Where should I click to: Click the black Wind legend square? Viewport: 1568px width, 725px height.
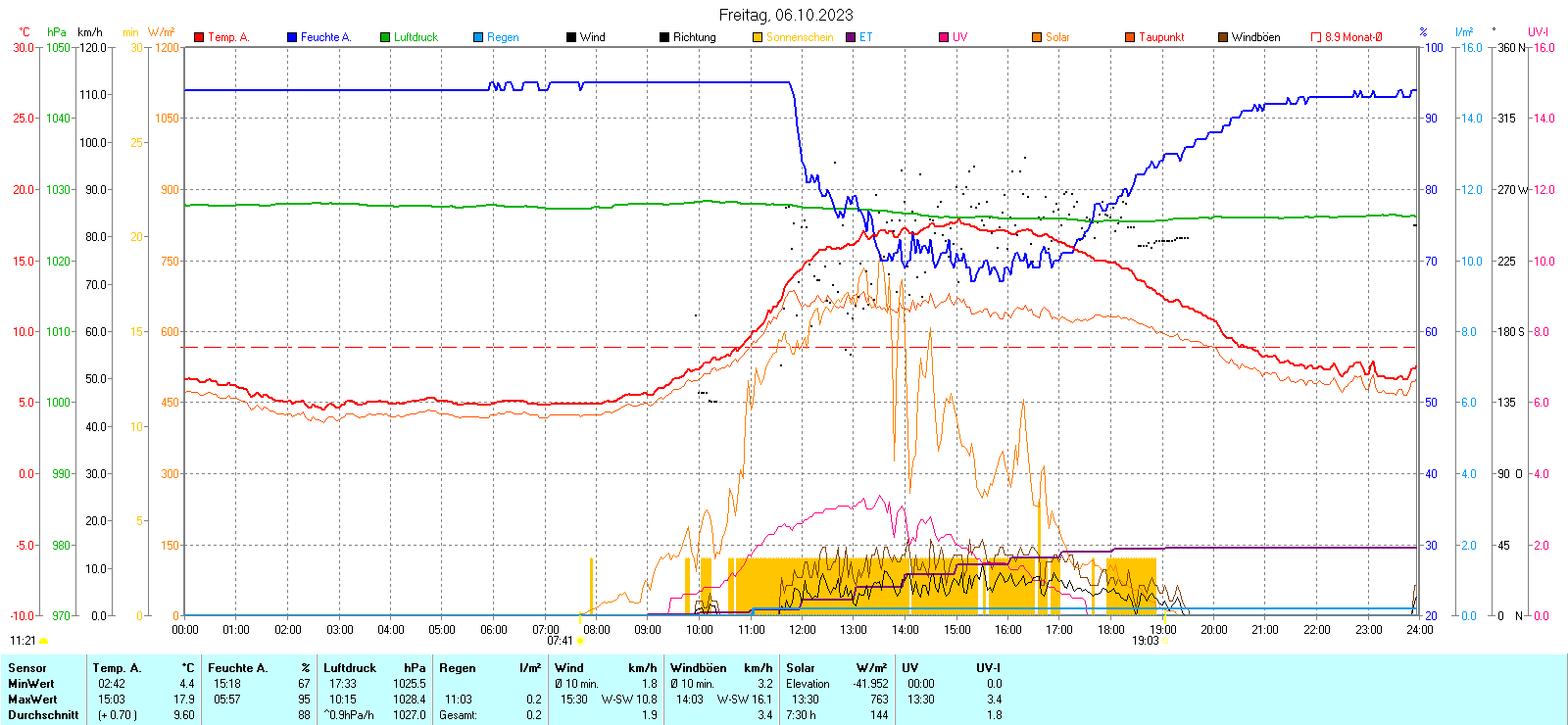pos(571,37)
